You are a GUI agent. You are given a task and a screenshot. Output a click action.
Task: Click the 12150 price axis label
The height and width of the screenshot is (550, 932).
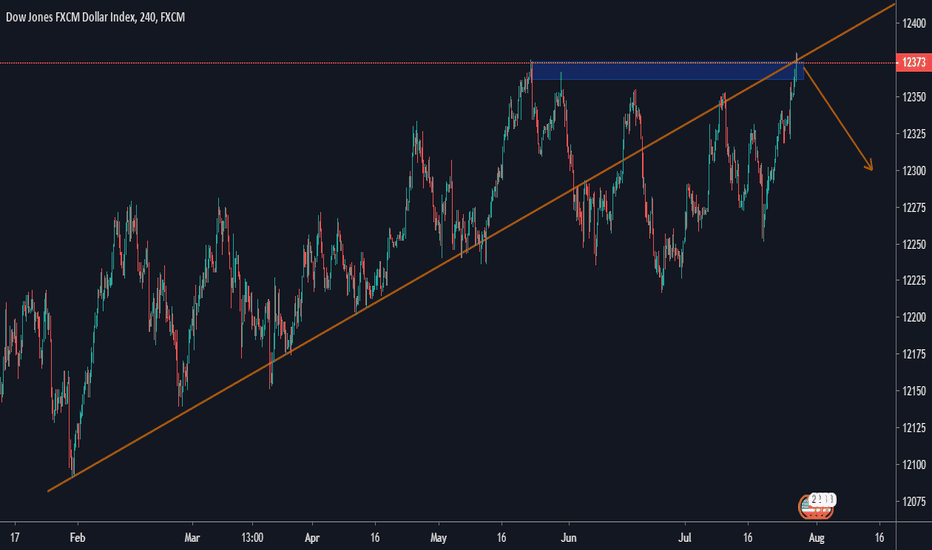pyautogui.click(x=914, y=391)
